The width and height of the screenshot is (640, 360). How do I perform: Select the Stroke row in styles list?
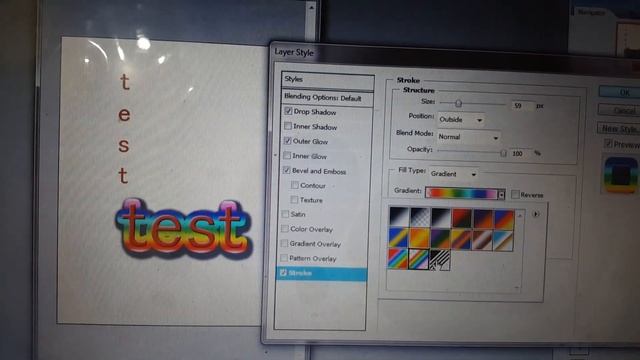click(322, 273)
